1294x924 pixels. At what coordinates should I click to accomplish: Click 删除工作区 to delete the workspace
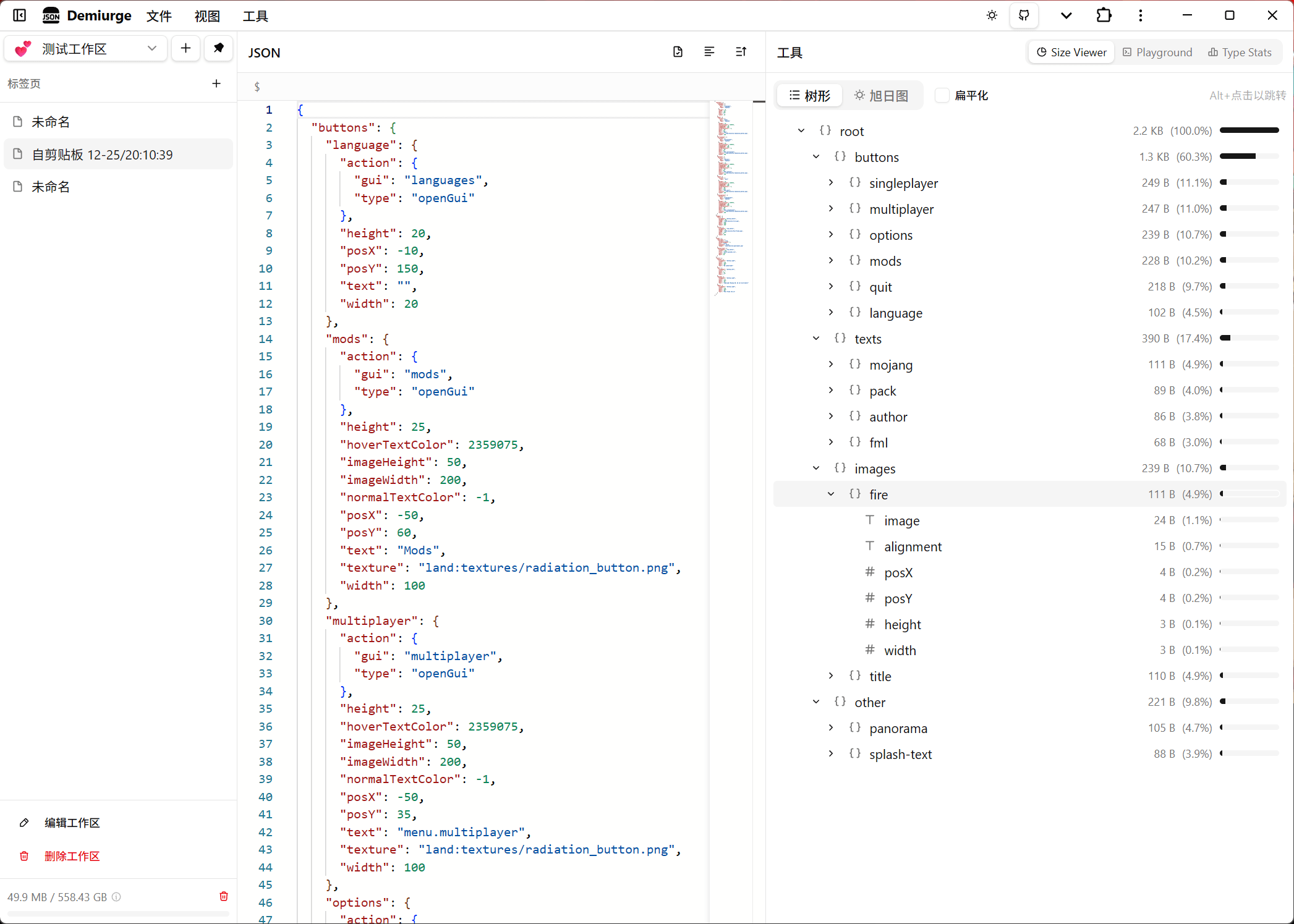pos(72,856)
